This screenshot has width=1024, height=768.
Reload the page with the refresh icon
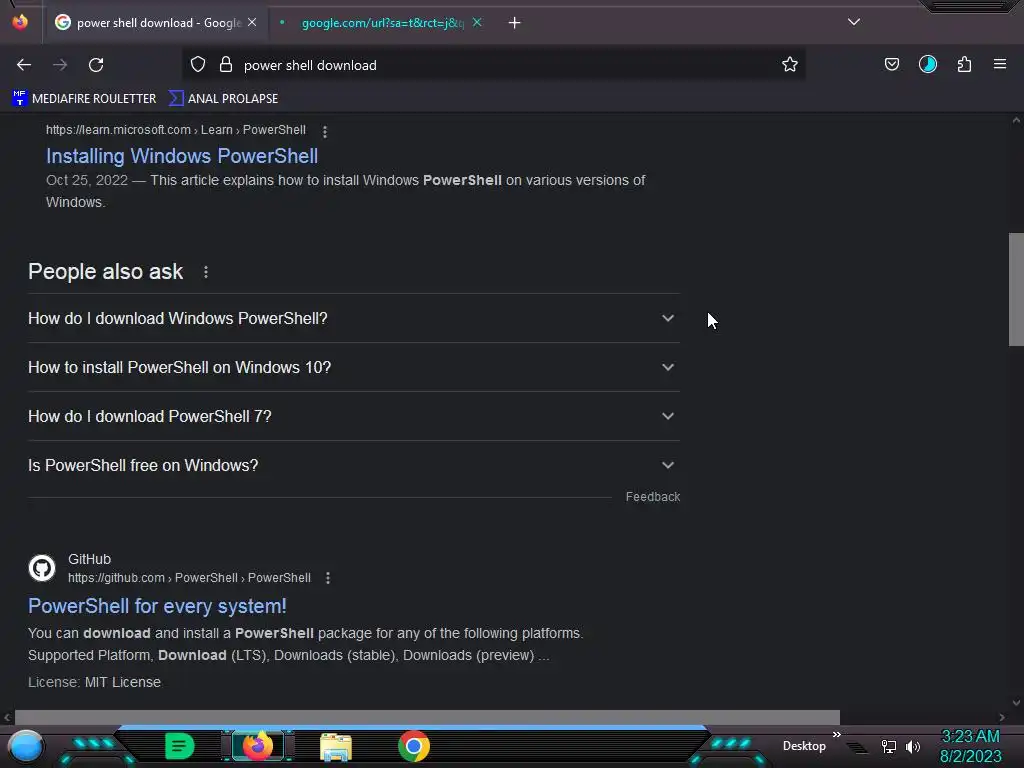(96, 65)
